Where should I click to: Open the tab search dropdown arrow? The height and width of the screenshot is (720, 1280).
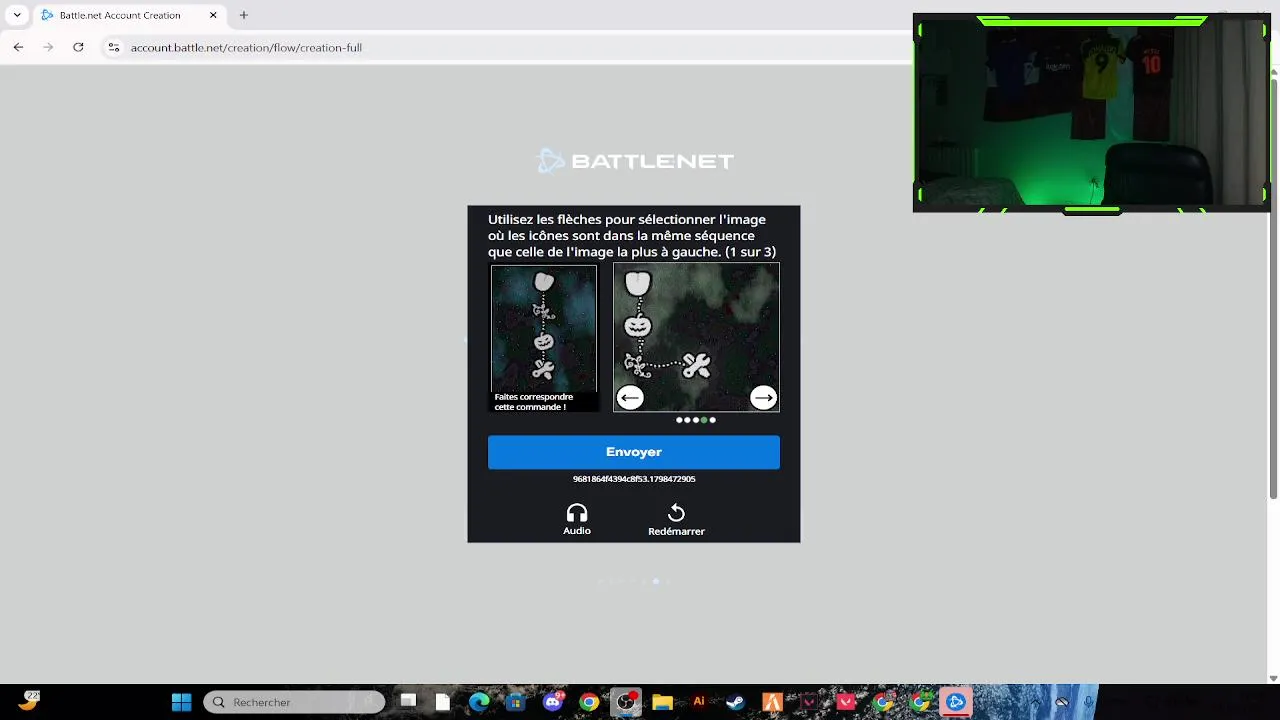(17, 15)
